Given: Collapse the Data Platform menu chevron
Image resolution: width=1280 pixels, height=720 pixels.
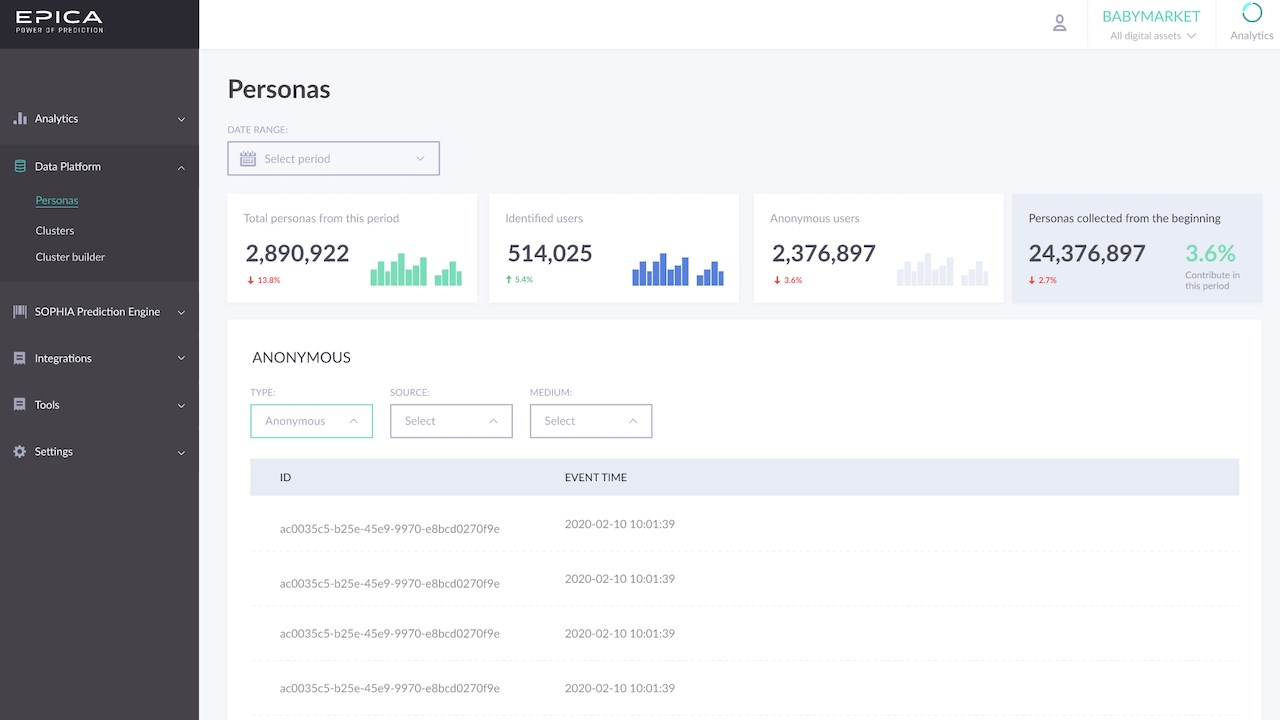Looking at the screenshot, I should (181, 167).
